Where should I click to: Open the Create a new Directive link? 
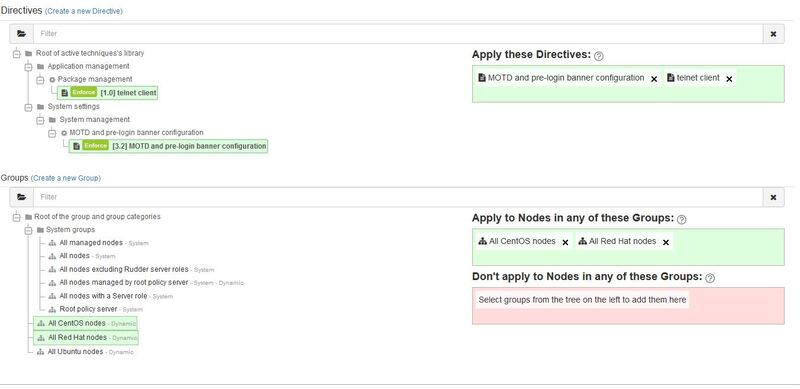click(84, 11)
